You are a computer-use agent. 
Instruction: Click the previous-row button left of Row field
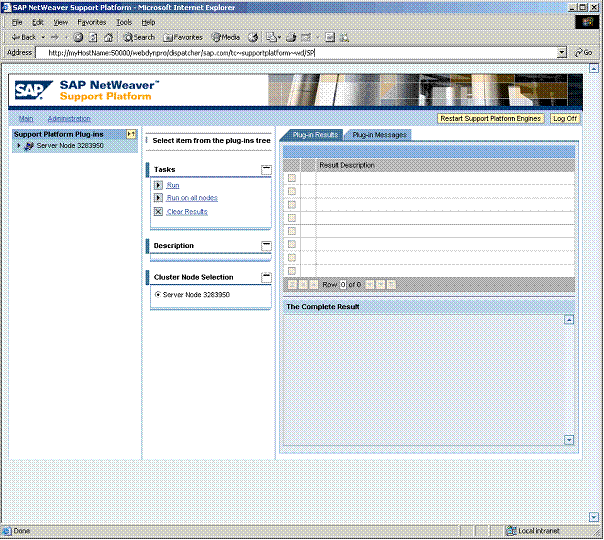point(314,285)
